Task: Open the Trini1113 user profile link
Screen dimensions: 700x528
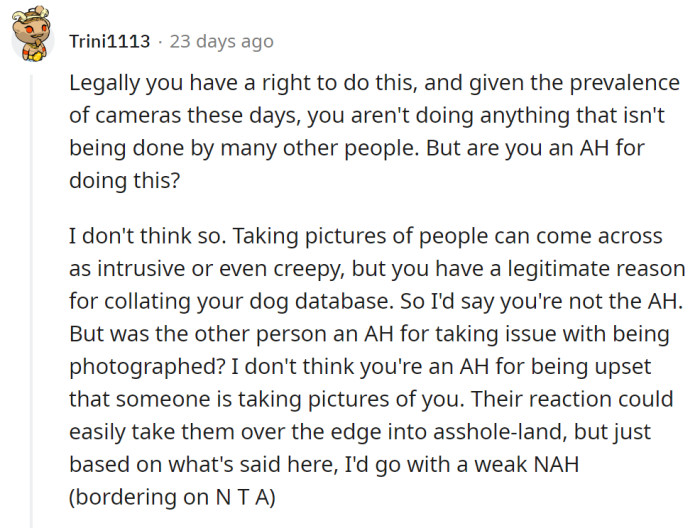Action: (x=110, y=42)
